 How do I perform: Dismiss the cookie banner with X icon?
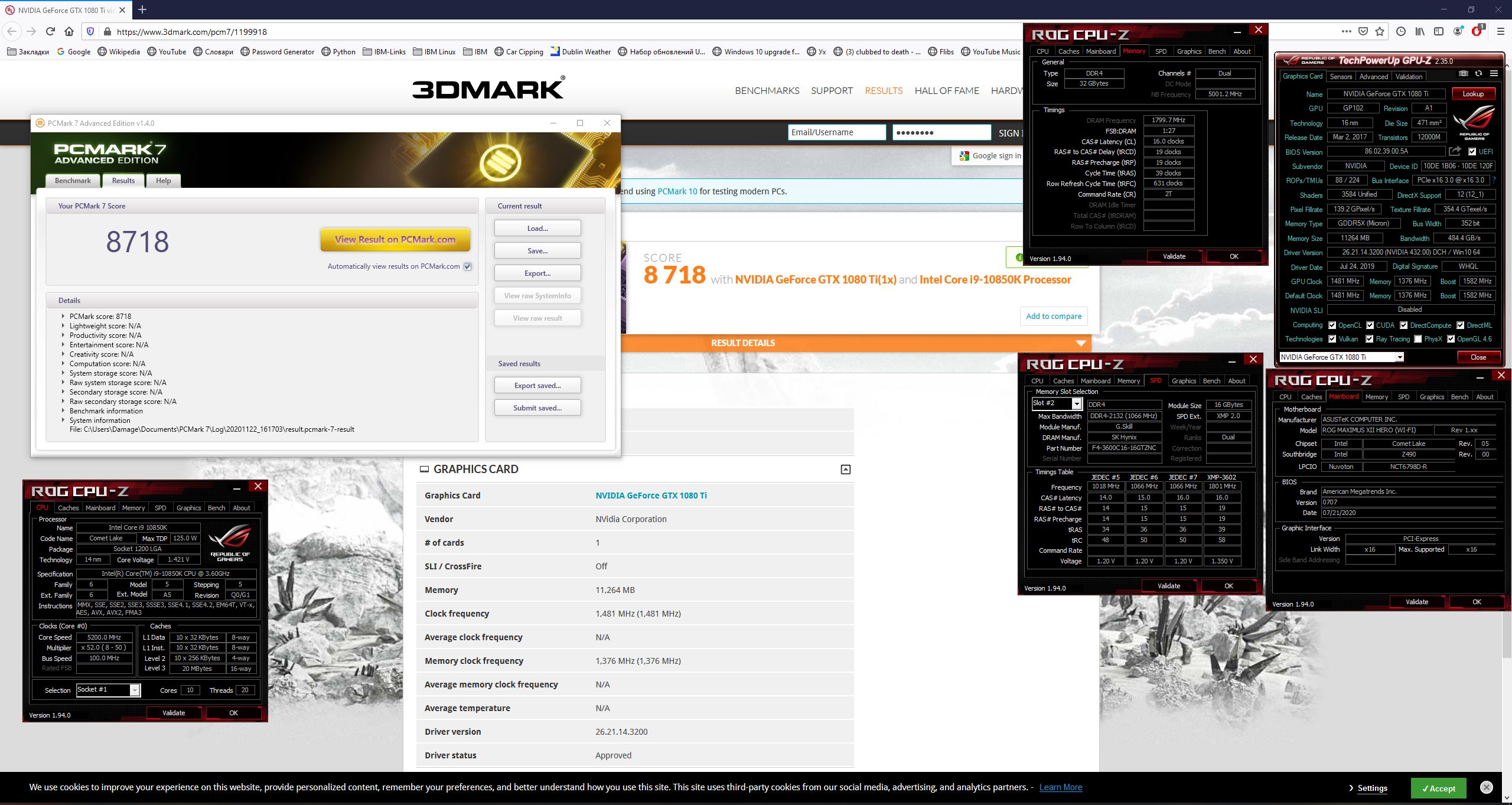pyautogui.click(x=1487, y=787)
